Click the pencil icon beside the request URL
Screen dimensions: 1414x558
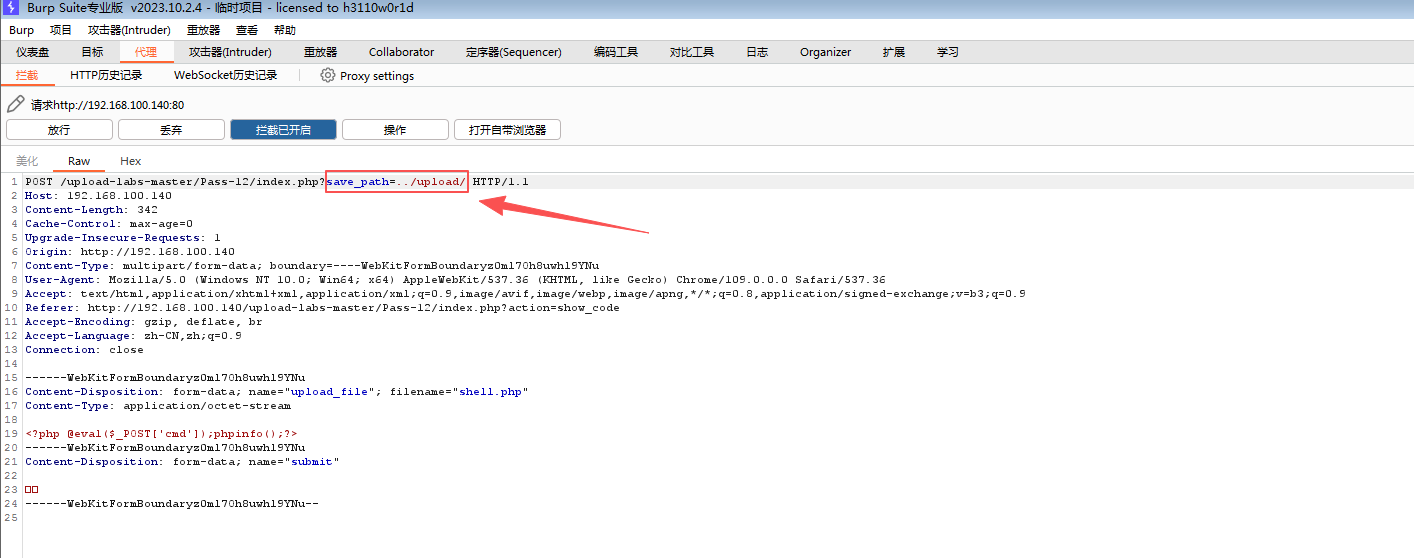click(x=15, y=104)
